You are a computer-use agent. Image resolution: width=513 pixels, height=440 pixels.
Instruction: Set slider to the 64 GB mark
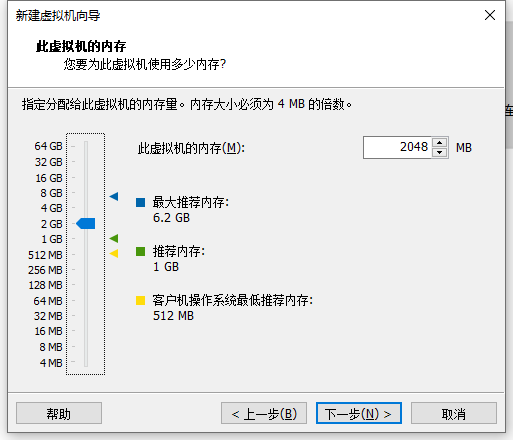coord(86,146)
